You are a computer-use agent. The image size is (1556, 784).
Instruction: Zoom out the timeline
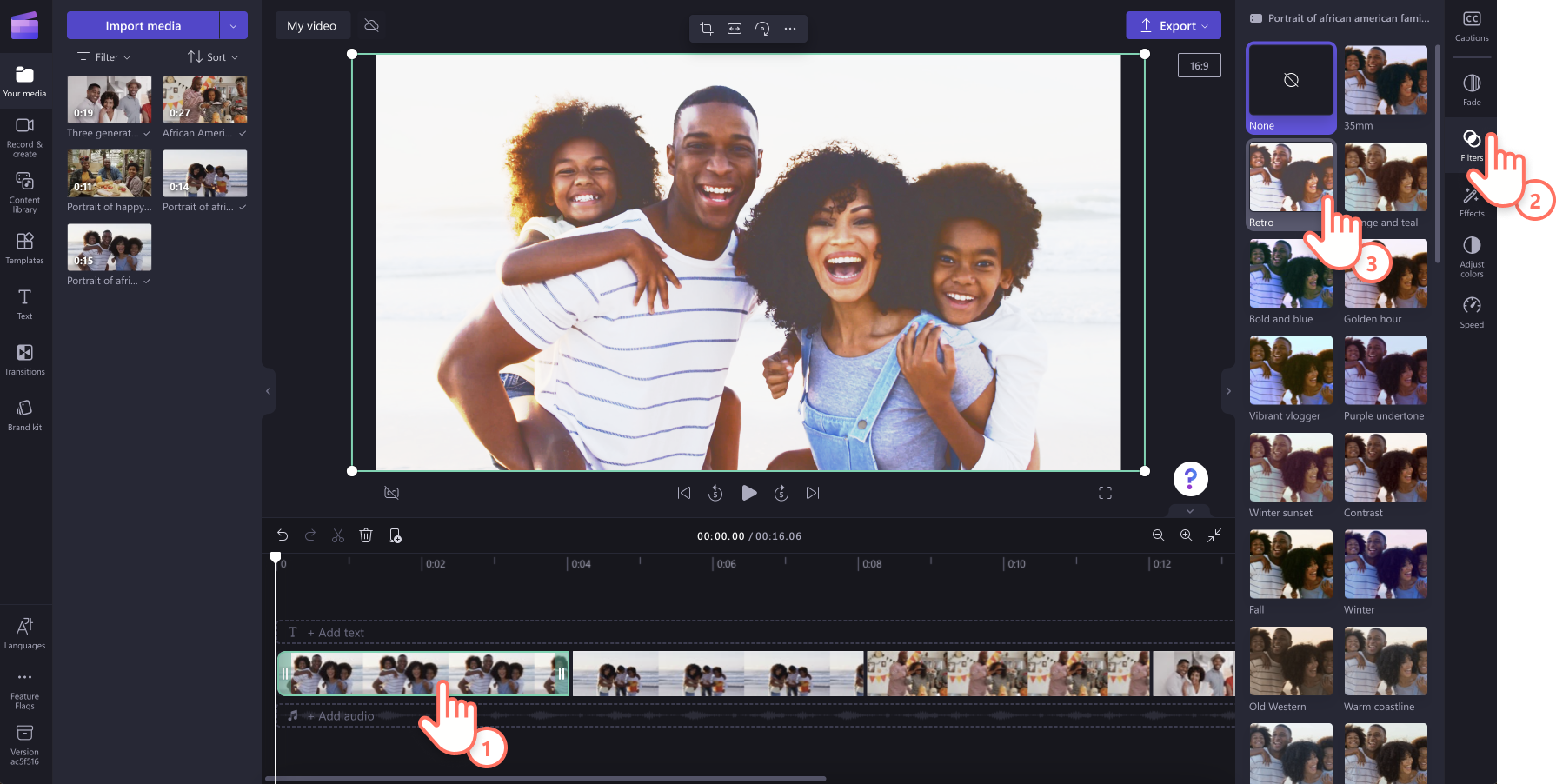(x=1159, y=535)
